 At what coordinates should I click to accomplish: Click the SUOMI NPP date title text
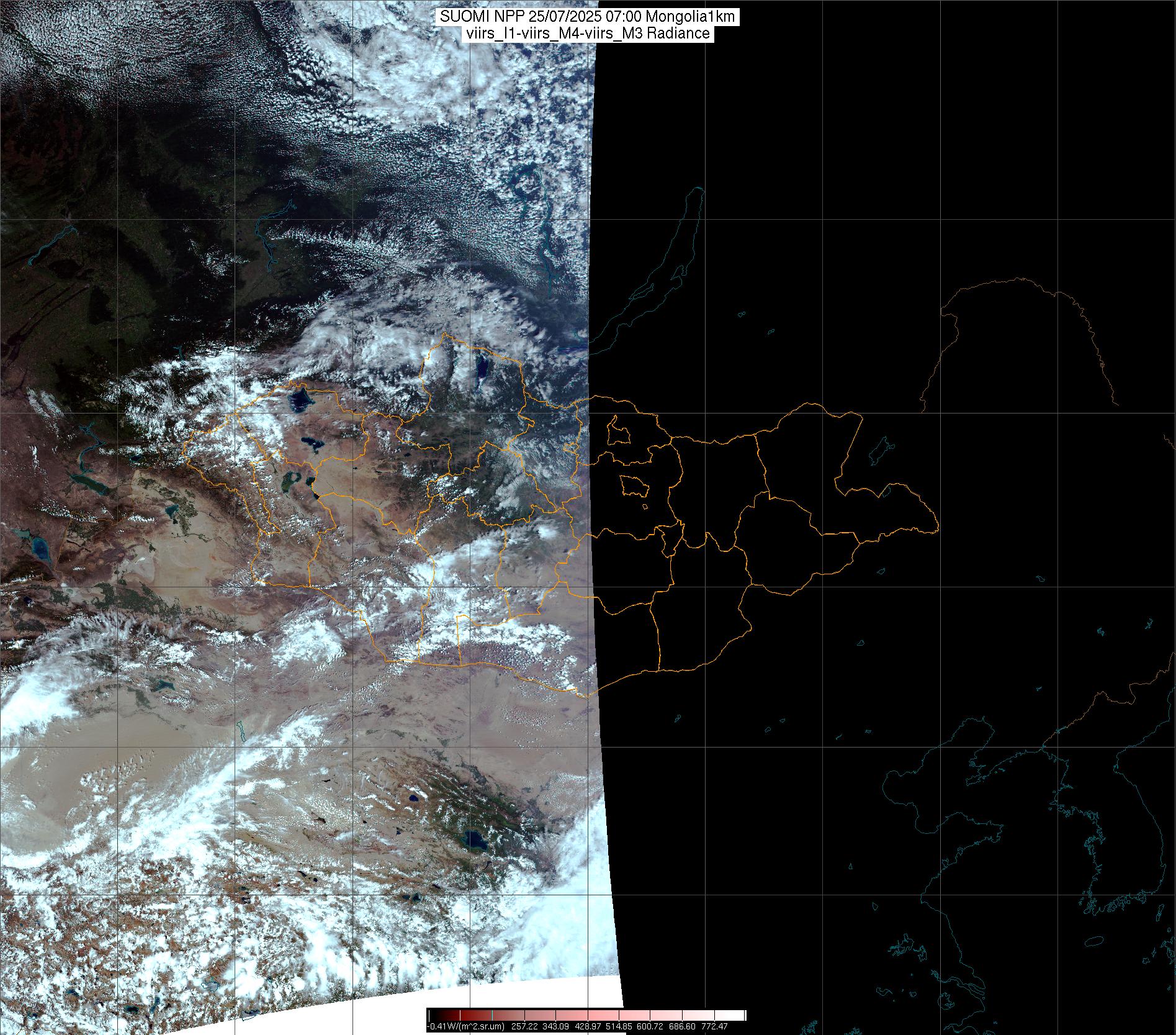click(587, 17)
